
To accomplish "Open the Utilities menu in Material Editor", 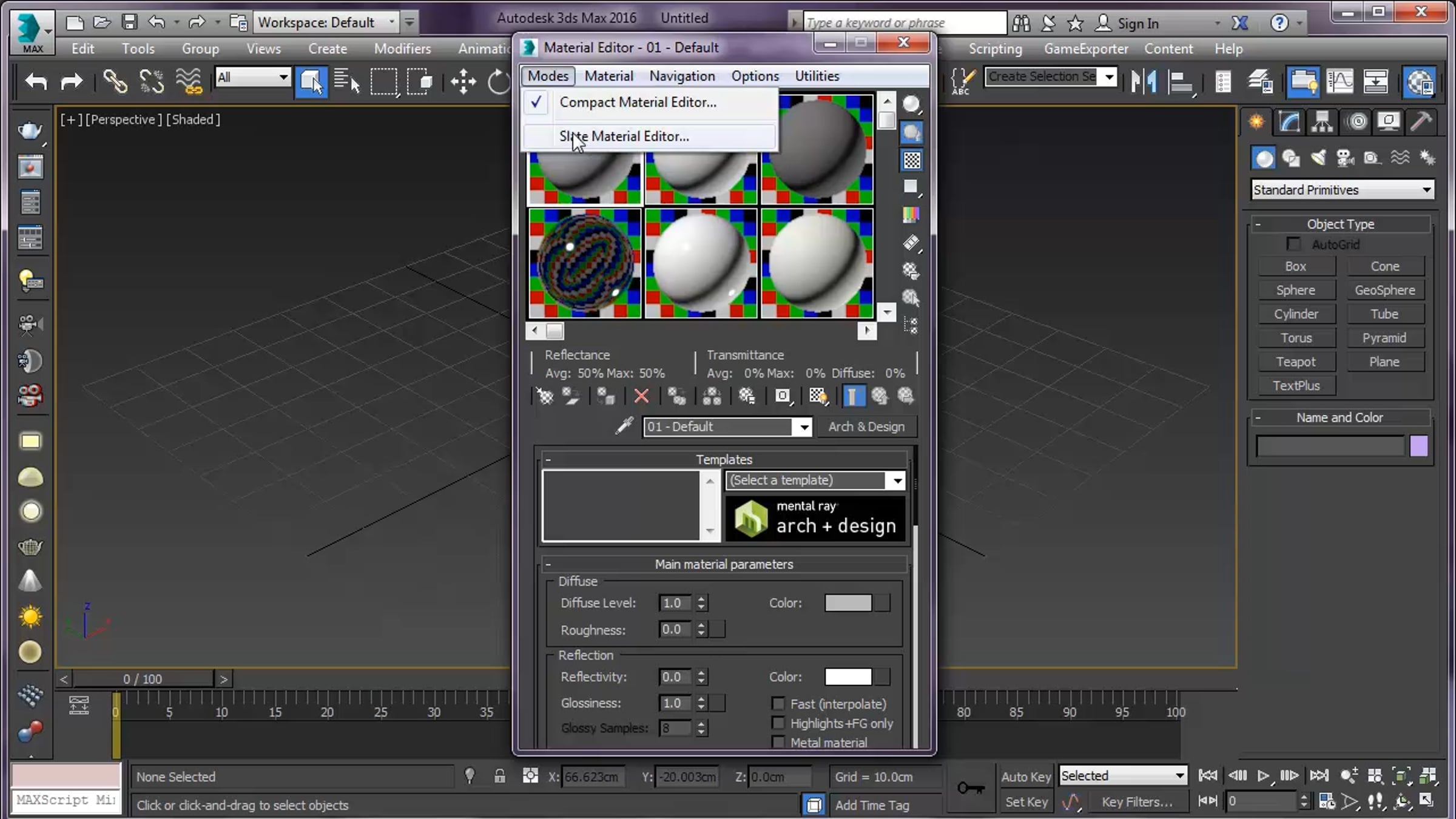I will (817, 76).
